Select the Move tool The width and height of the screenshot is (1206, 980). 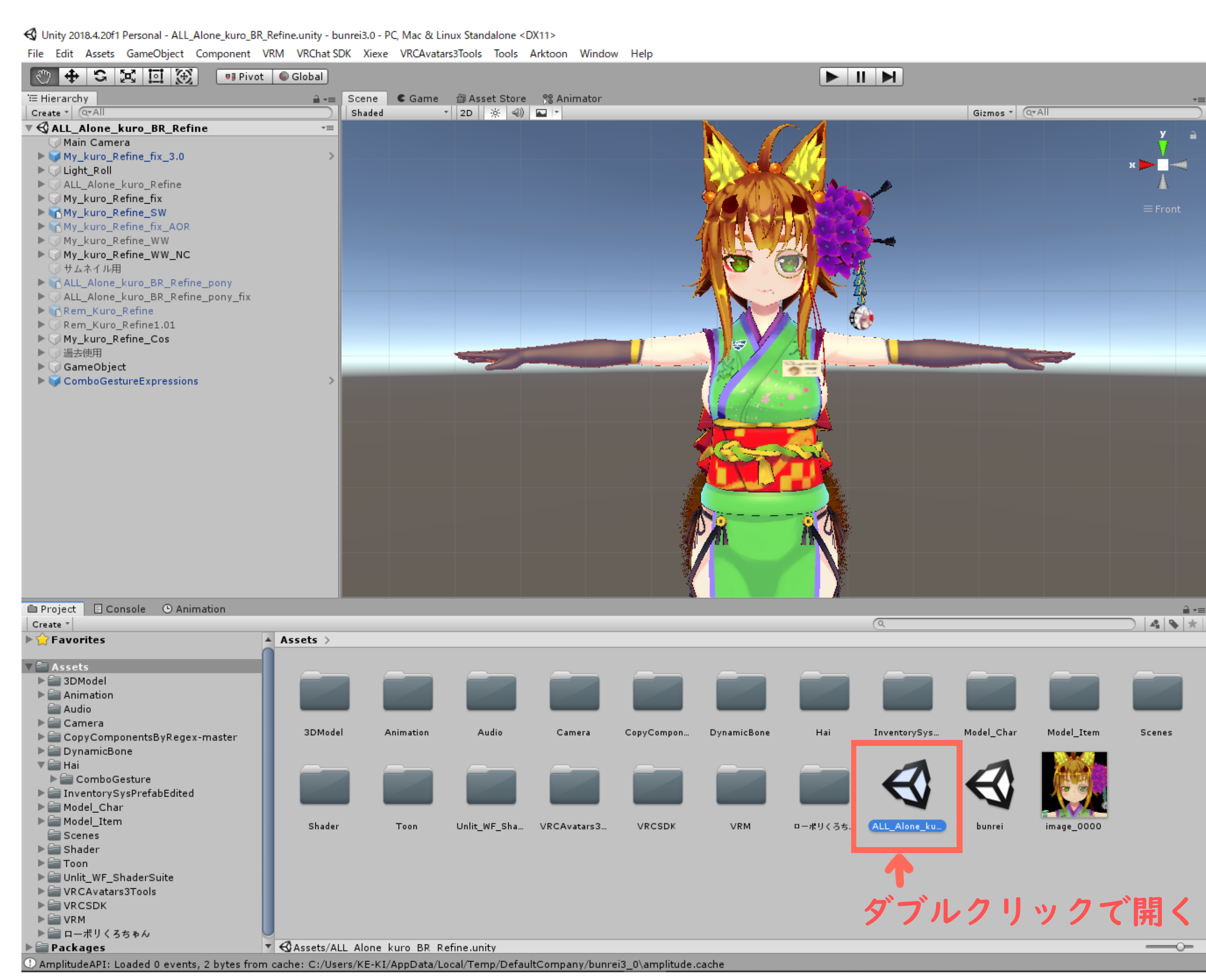pos(72,76)
